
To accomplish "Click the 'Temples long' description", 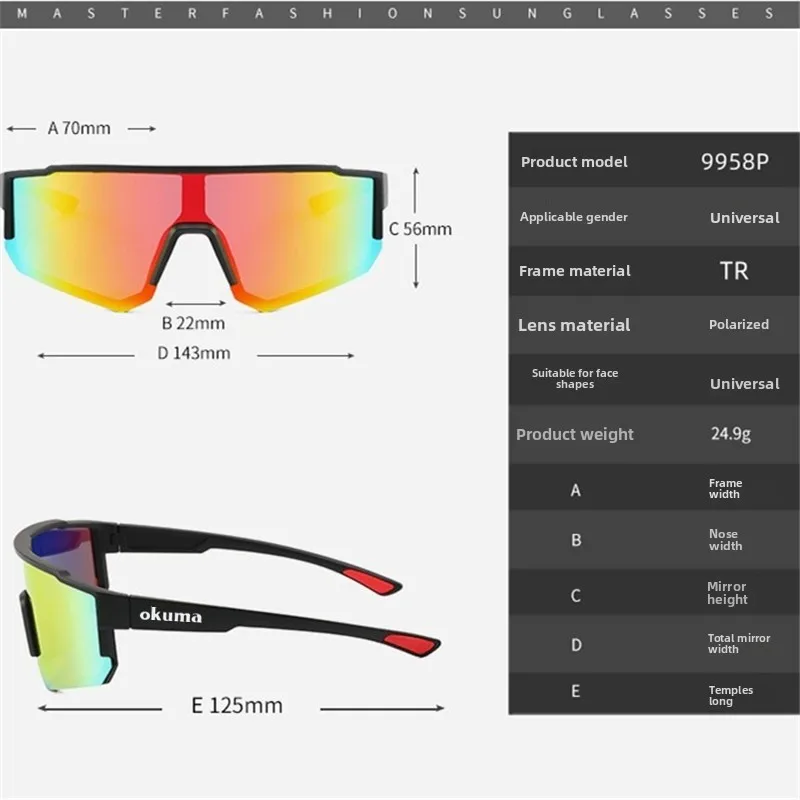I will point(731,695).
